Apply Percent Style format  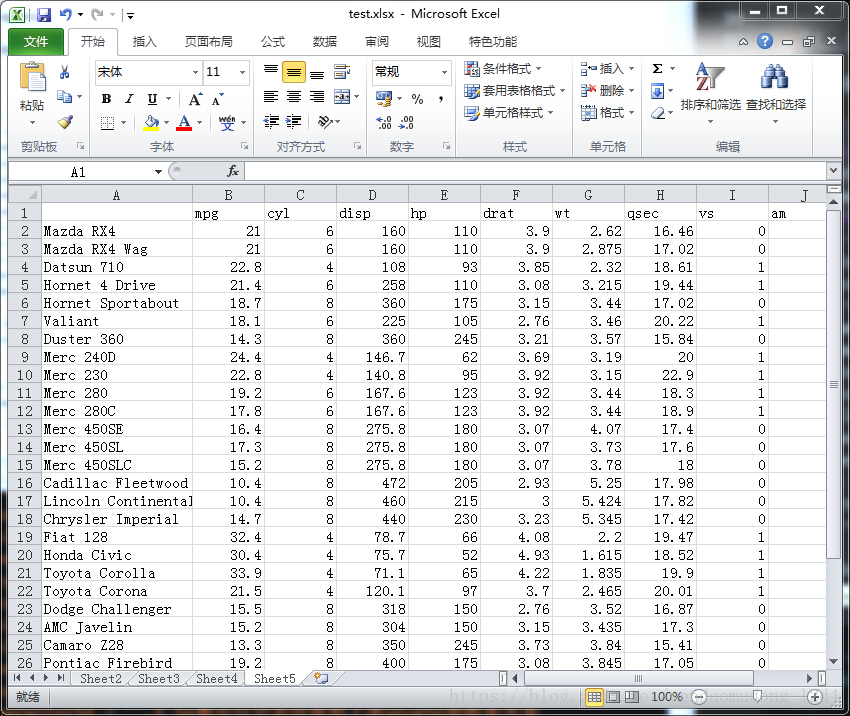[x=417, y=99]
